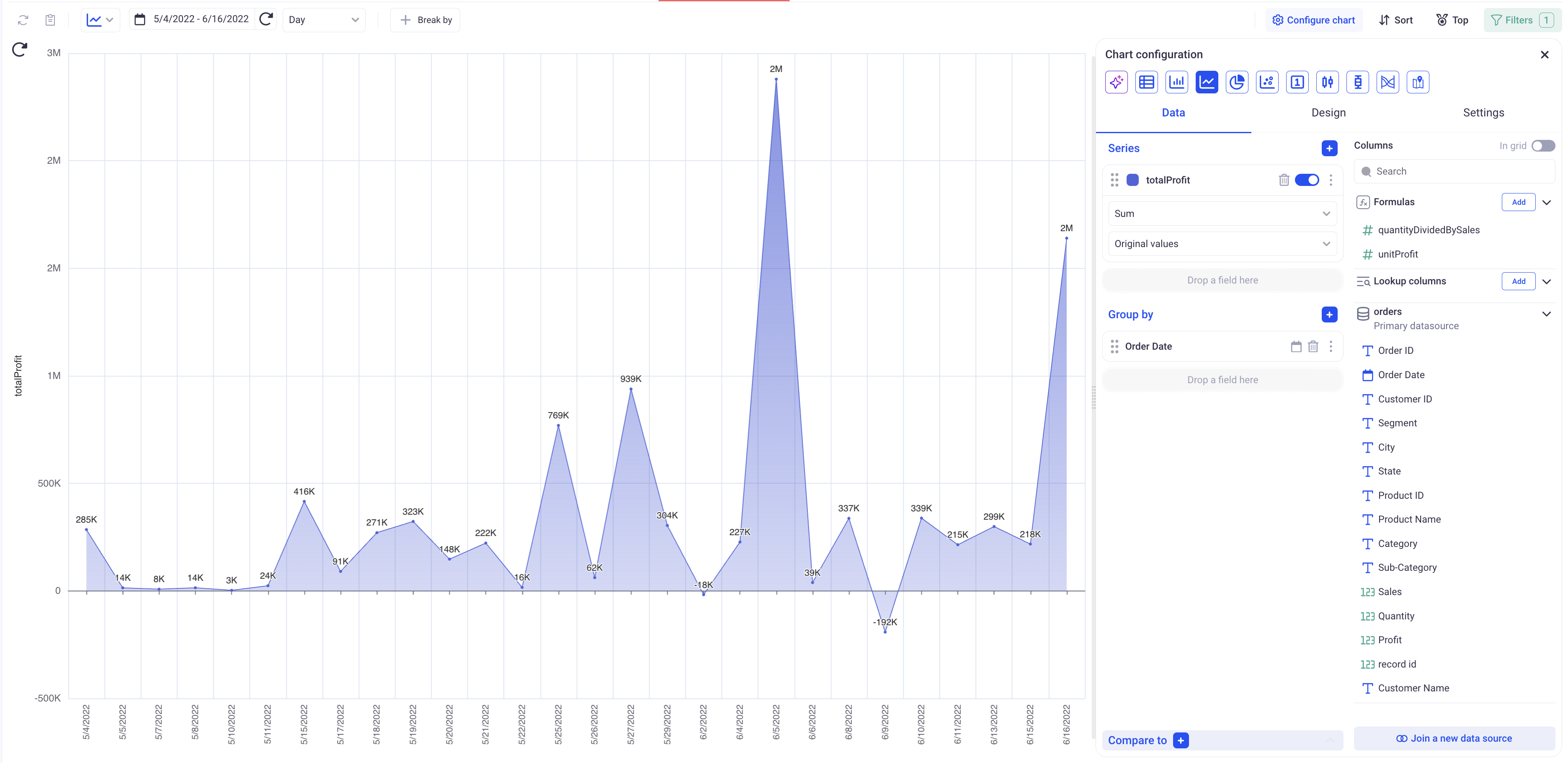Image resolution: width=1568 pixels, height=763 pixels.
Task: Collapse the Formulas section
Action: click(1546, 202)
